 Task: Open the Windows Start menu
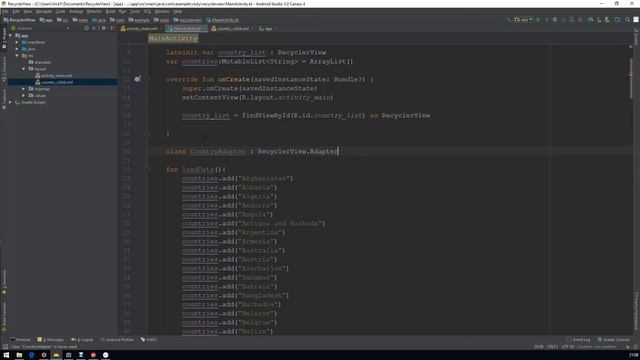click(x=6, y=355)
